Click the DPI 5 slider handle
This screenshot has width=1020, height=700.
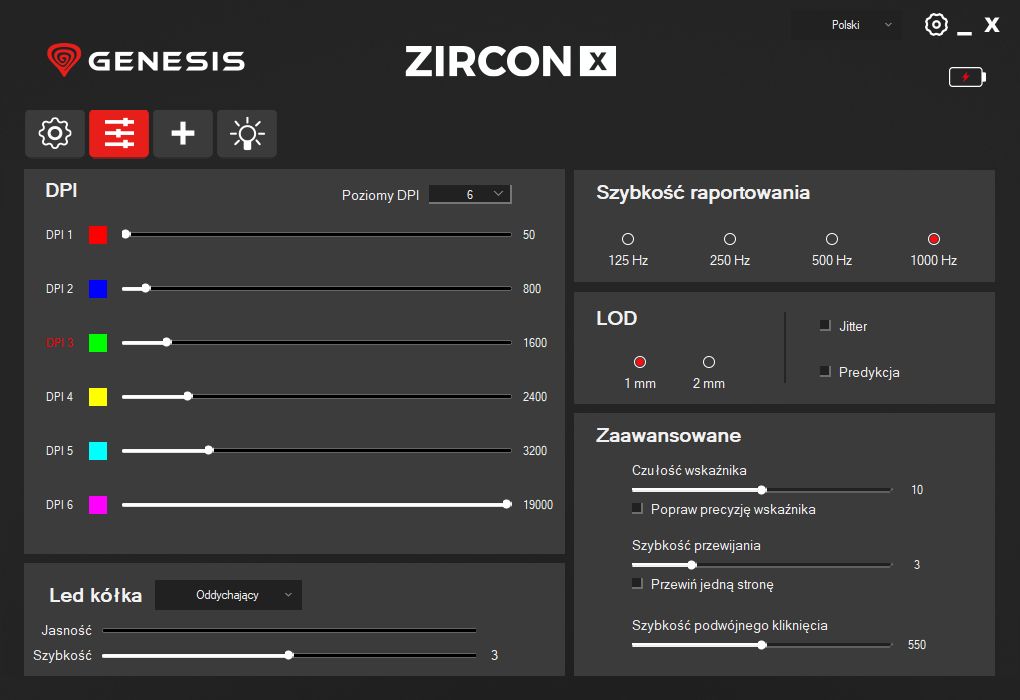pos(209,450)
